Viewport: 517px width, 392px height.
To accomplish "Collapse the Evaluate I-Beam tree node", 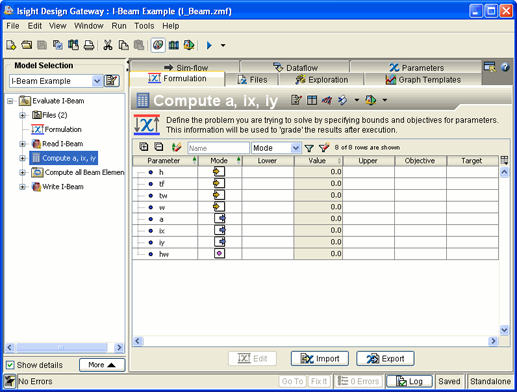I will tap(10, 101).
